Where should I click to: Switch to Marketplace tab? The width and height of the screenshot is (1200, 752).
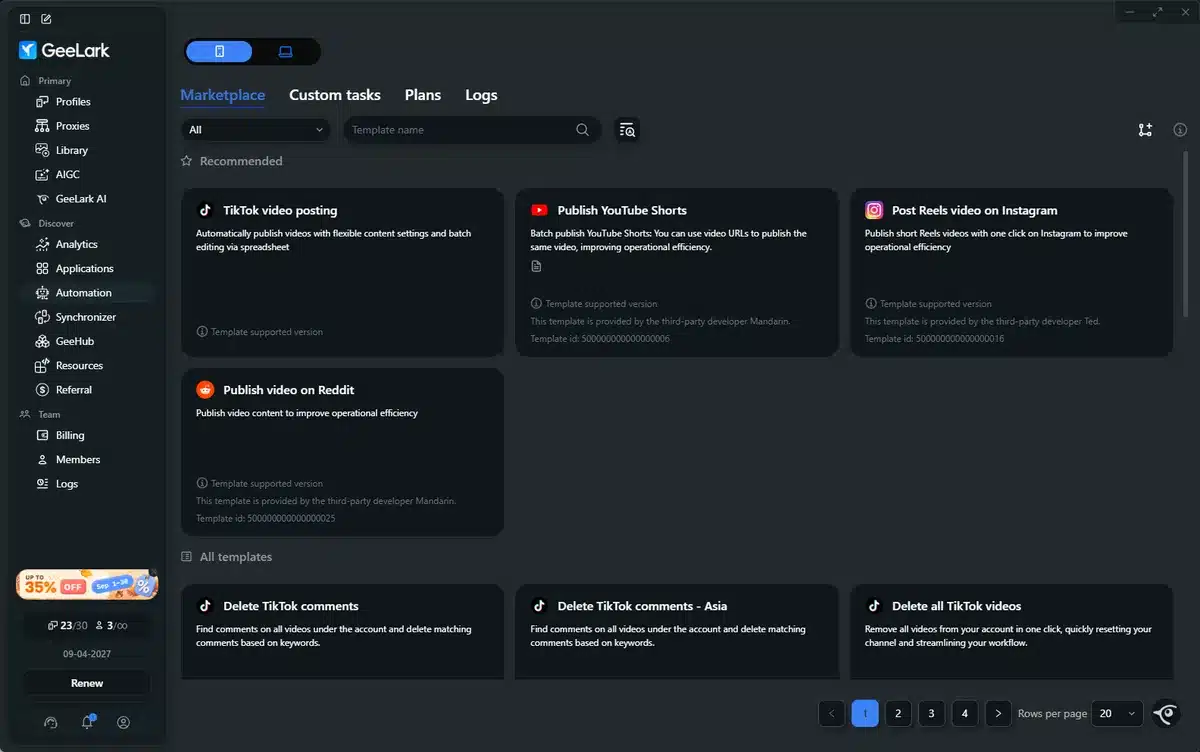click(222, 95)
